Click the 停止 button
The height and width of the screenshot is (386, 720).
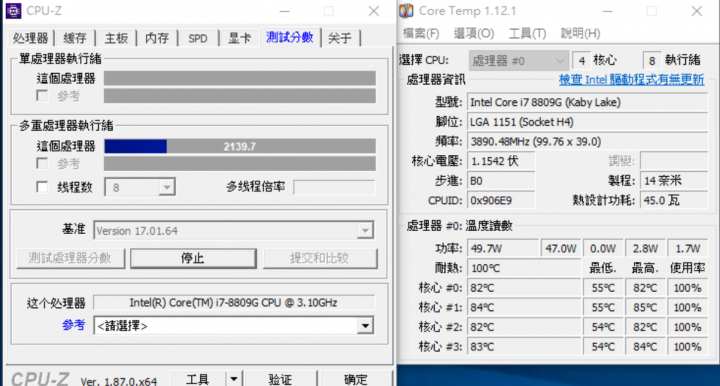point(193,258)
